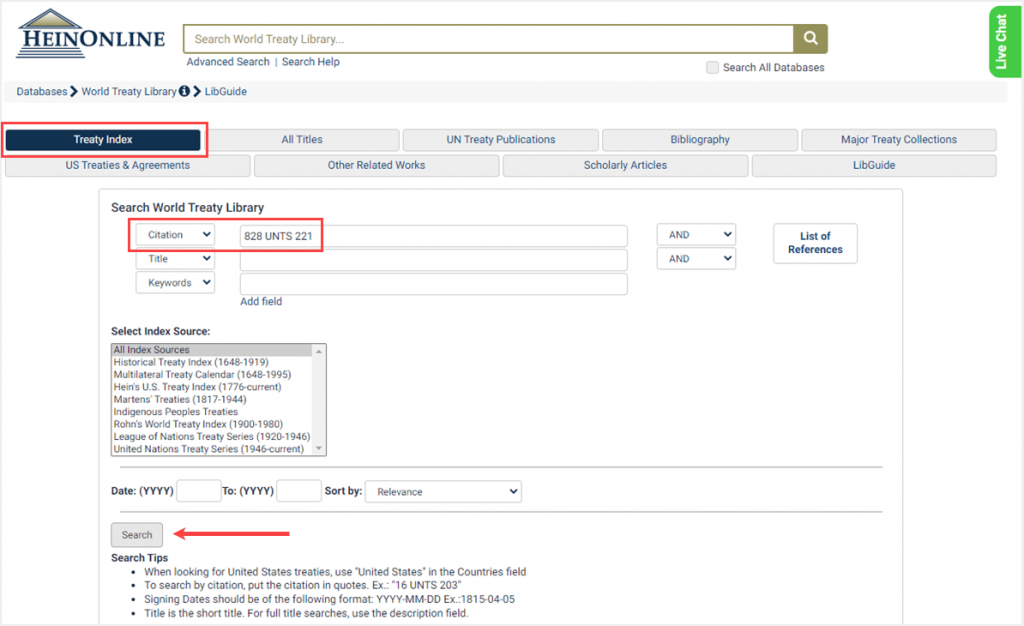Open the Live Chat tab

click(1004, 42)
